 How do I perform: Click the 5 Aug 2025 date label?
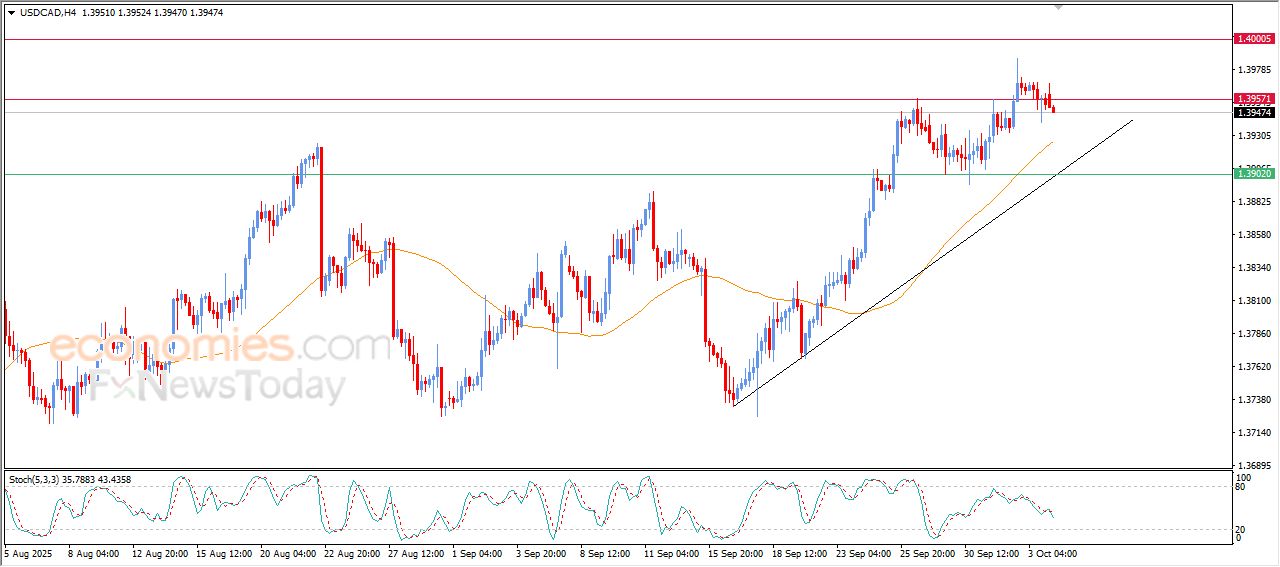click(x=29, y=553)
